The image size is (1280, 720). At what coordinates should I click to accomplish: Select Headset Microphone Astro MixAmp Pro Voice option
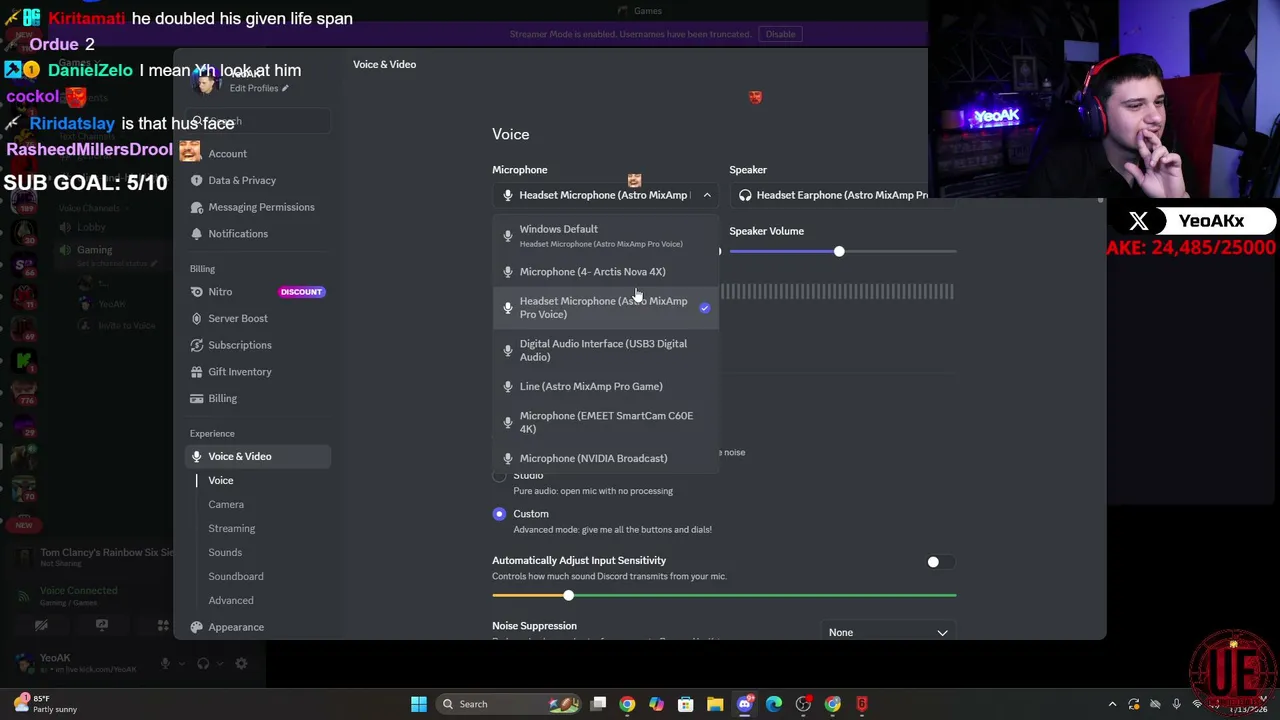(x=605, y=308)
